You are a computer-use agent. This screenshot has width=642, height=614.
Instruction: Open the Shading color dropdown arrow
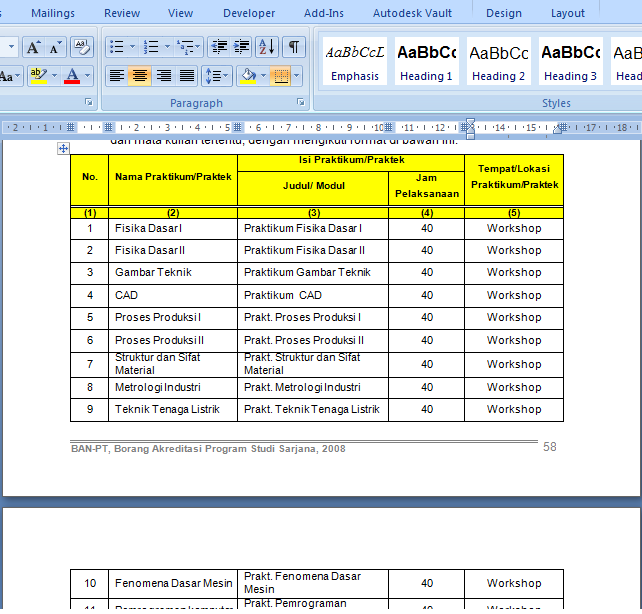coord(263,76)
